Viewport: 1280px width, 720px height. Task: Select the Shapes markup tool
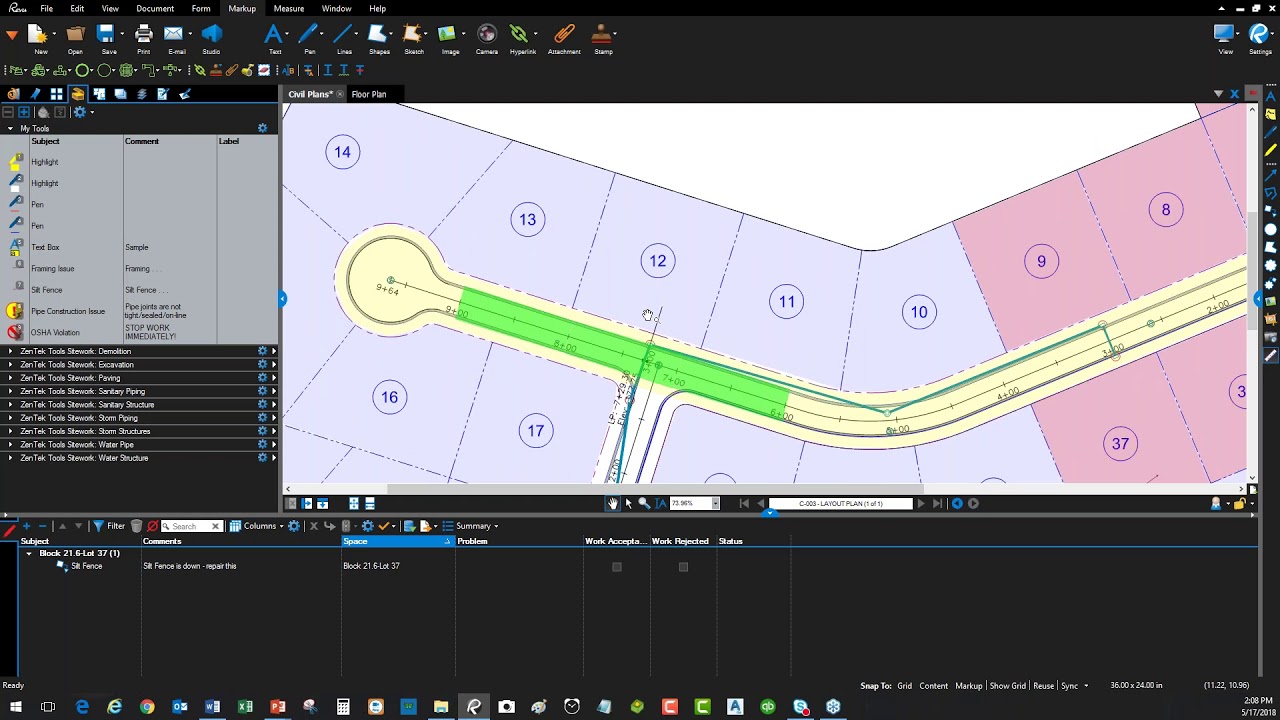point(379,38)
